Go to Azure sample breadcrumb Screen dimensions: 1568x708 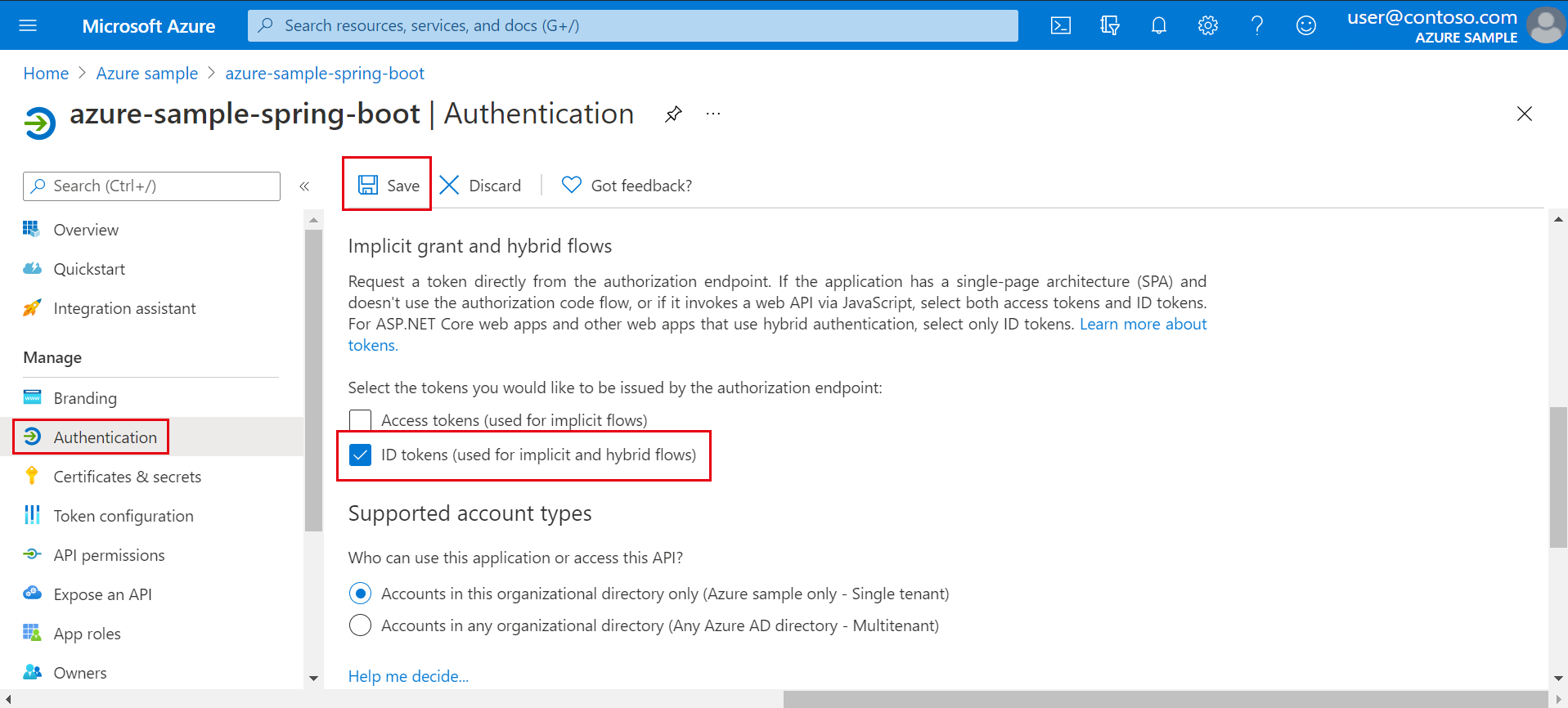click(147, 74)
